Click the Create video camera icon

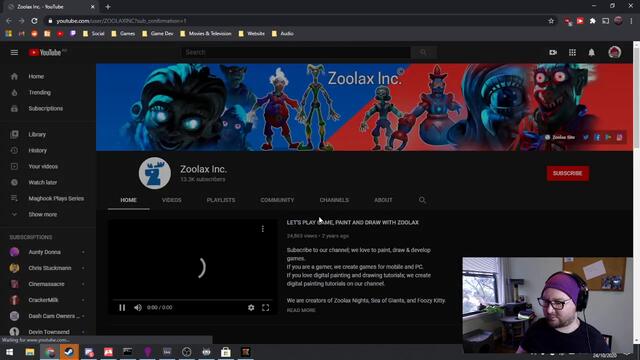(553, 52)
